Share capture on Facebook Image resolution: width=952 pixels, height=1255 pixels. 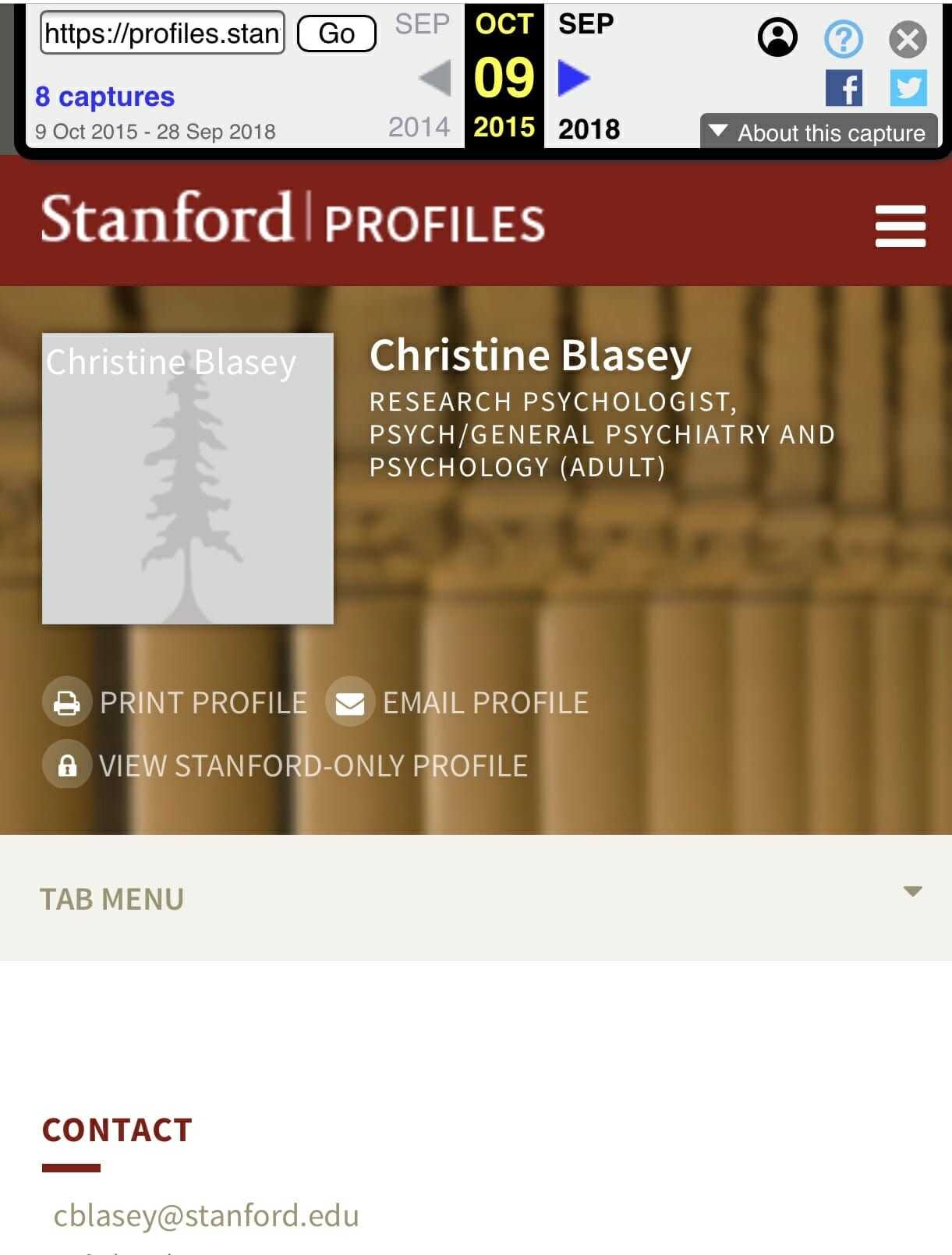(844, 88)
